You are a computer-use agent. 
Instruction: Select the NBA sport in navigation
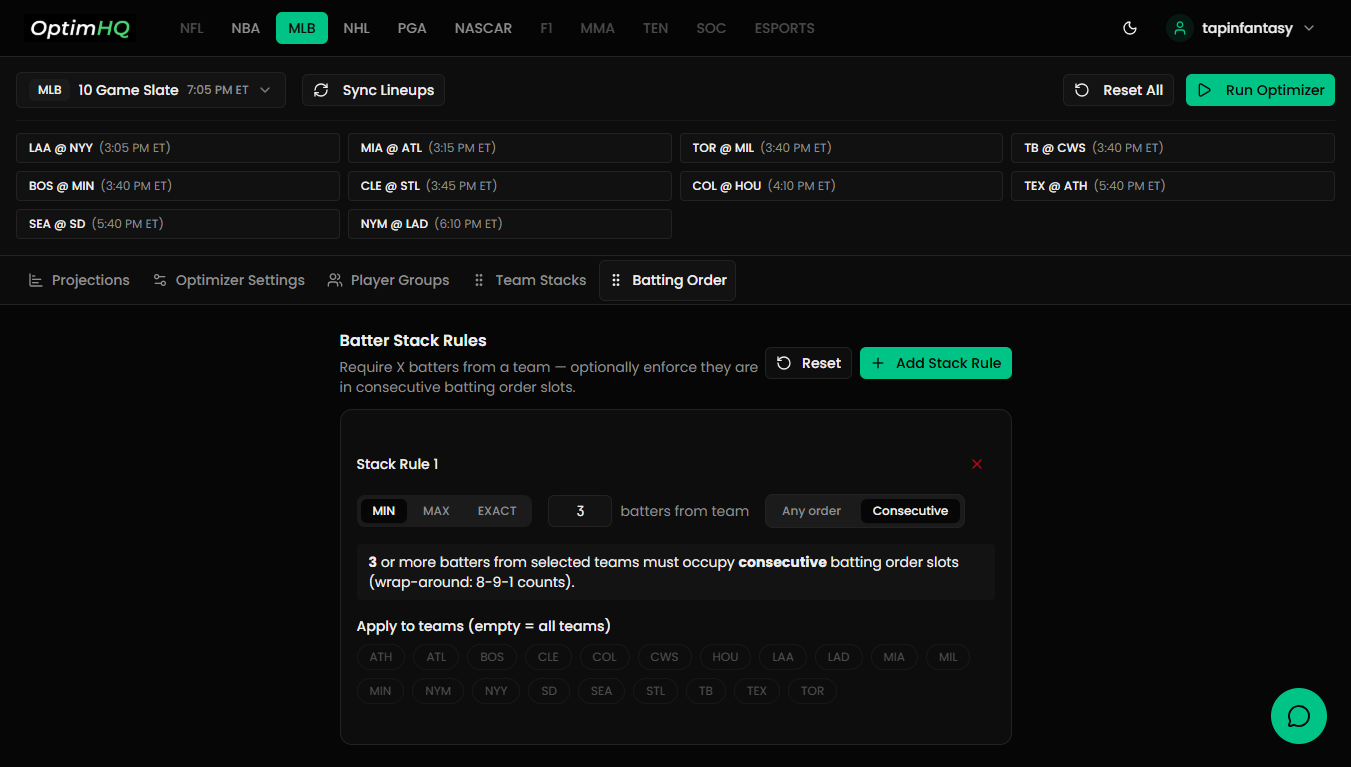pos(245,28)
